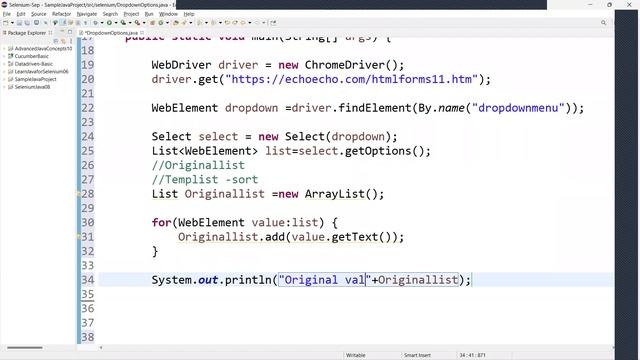
Task: Expand the SampleJavaProject node
Action: (4, 79)
